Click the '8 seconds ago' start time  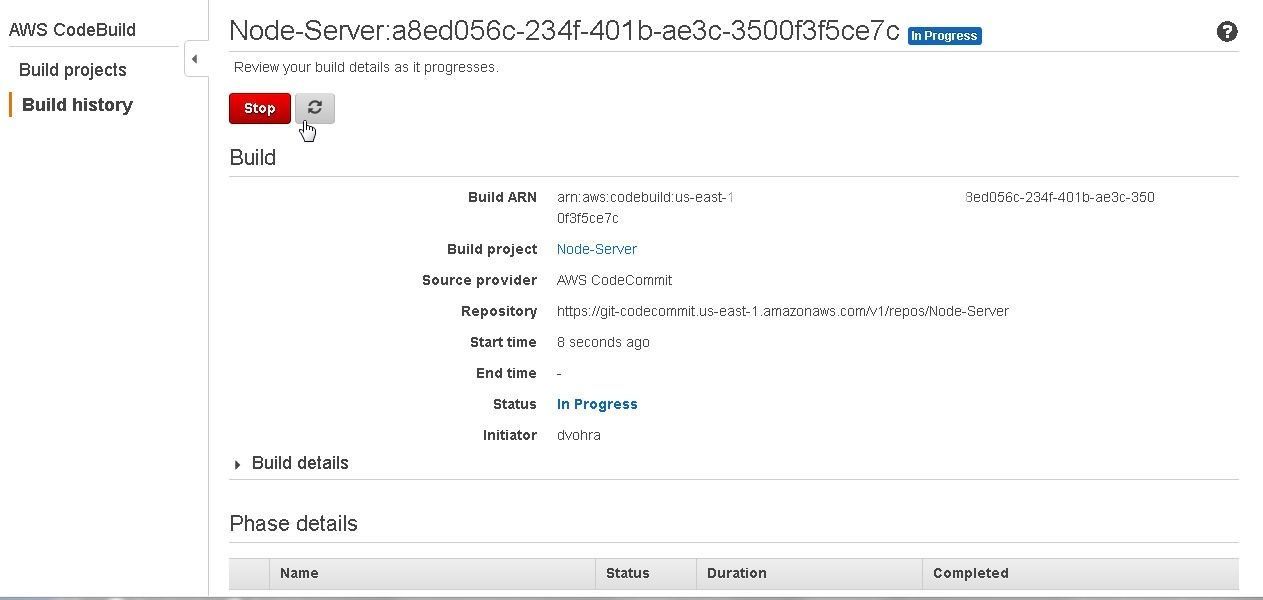pyautogui.click(x=603, y=342)
